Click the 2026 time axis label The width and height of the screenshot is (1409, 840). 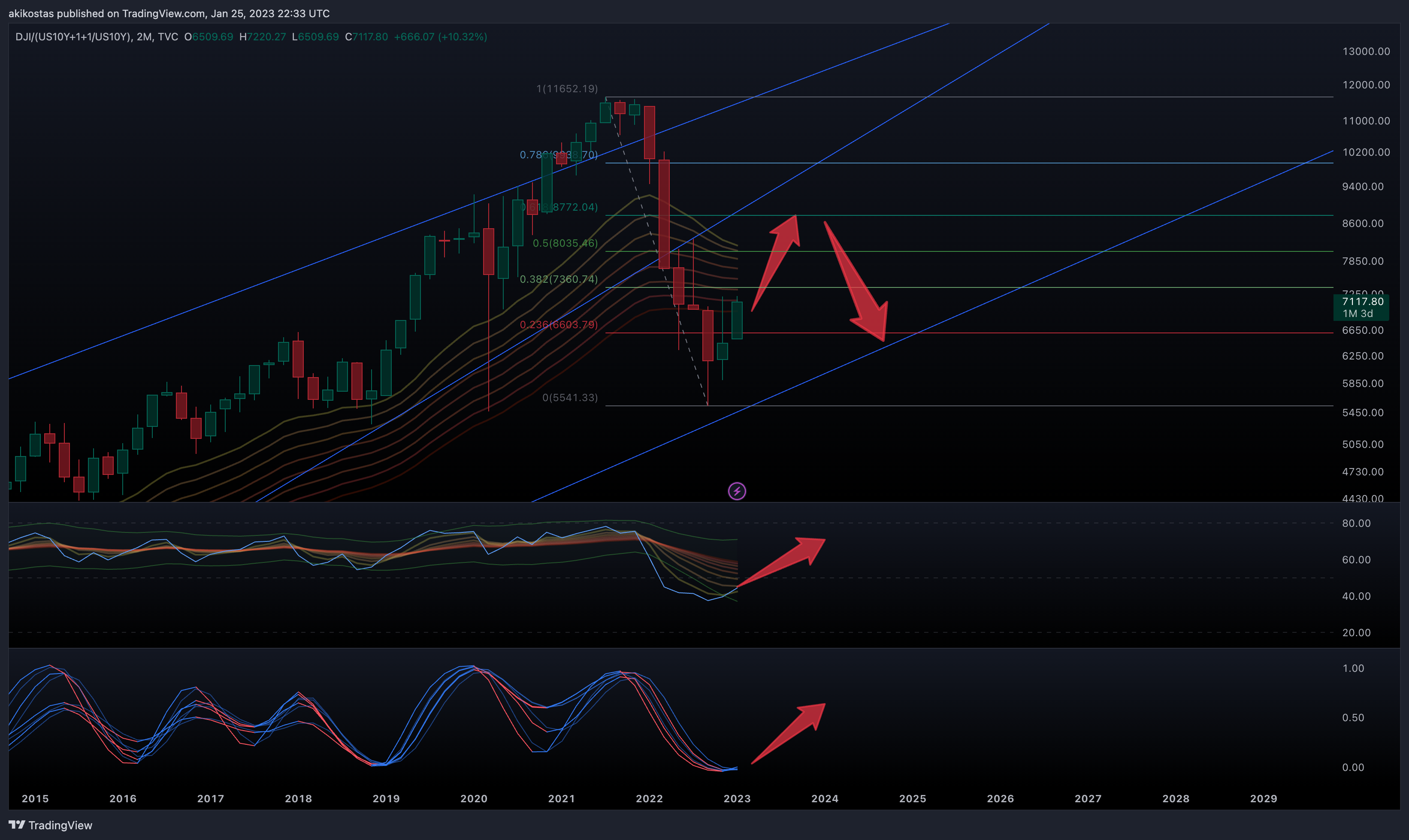tap(1000, 799)
